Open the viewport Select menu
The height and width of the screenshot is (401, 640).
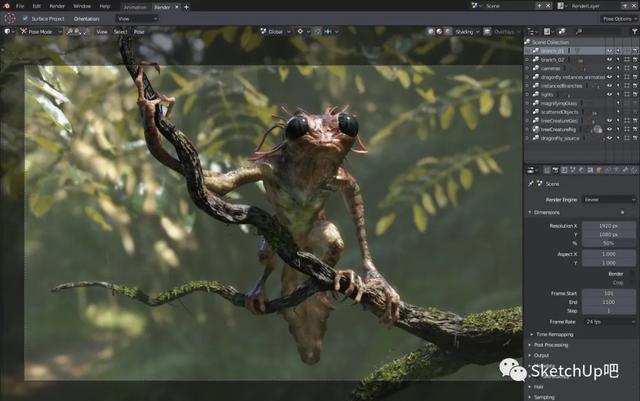coord(120,31)
